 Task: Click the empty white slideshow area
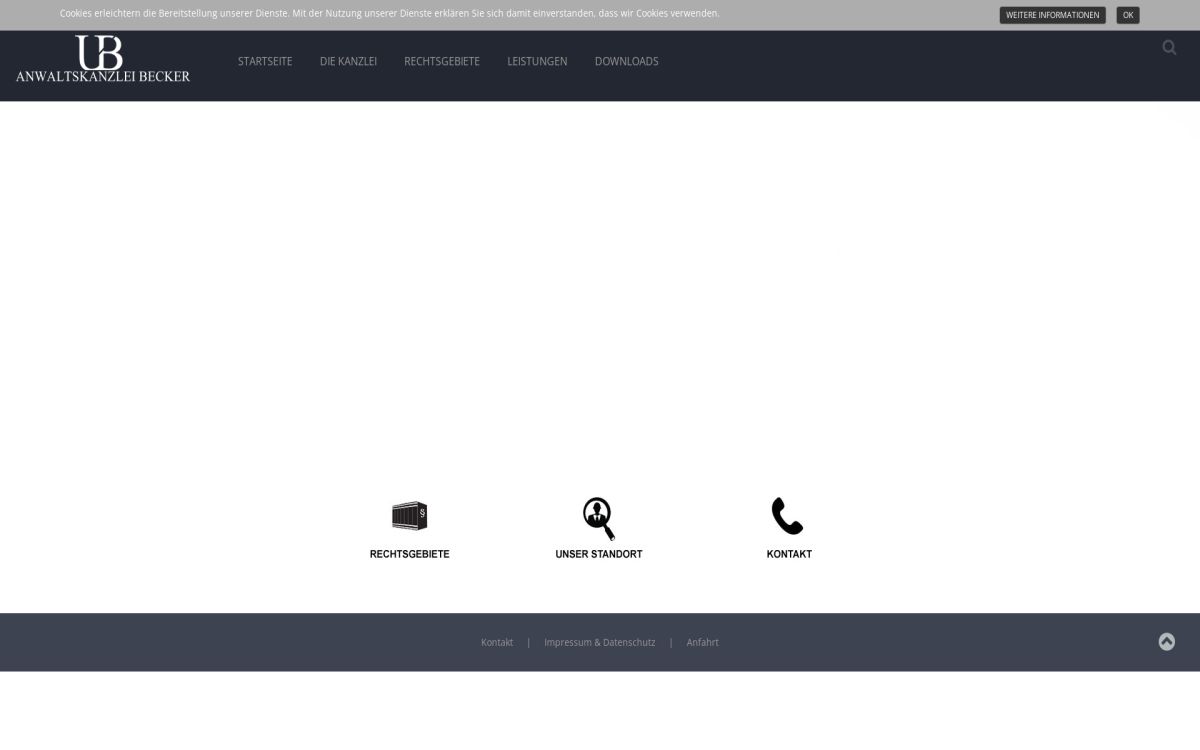600,290
